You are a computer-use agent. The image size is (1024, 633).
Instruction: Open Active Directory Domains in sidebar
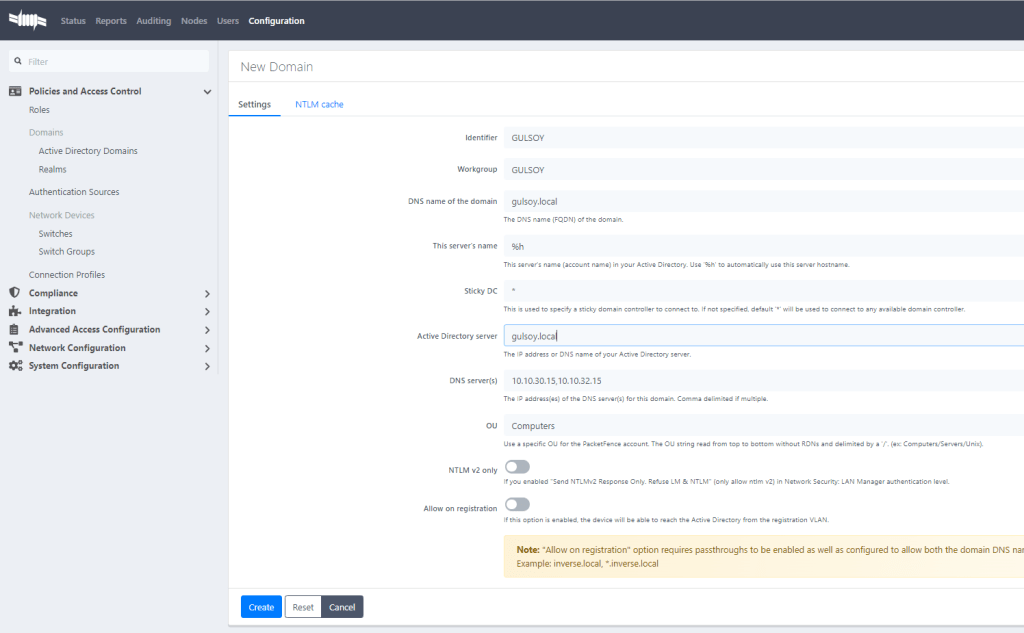(x=88, y=151)
